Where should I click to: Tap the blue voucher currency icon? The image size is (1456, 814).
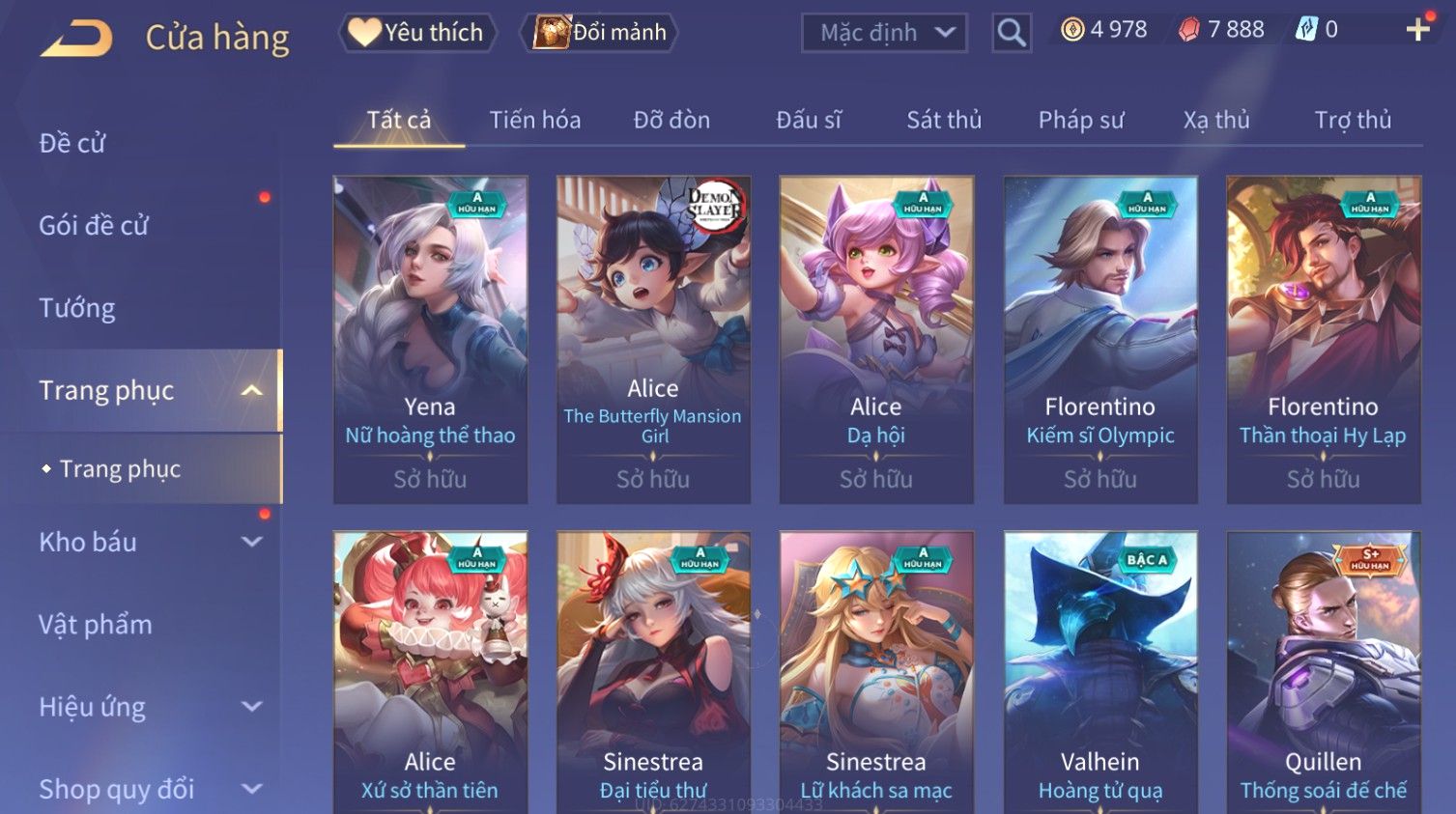click(1306, 30)
